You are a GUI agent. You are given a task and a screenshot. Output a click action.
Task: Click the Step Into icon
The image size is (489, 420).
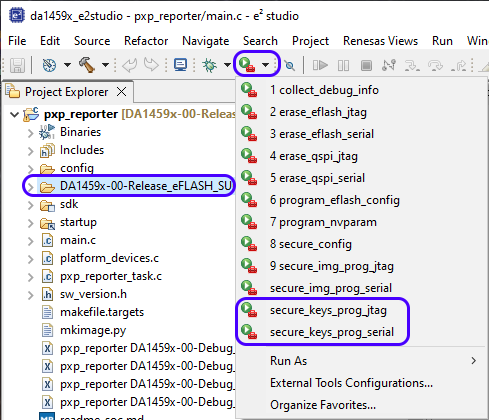[x=412, y=65]
